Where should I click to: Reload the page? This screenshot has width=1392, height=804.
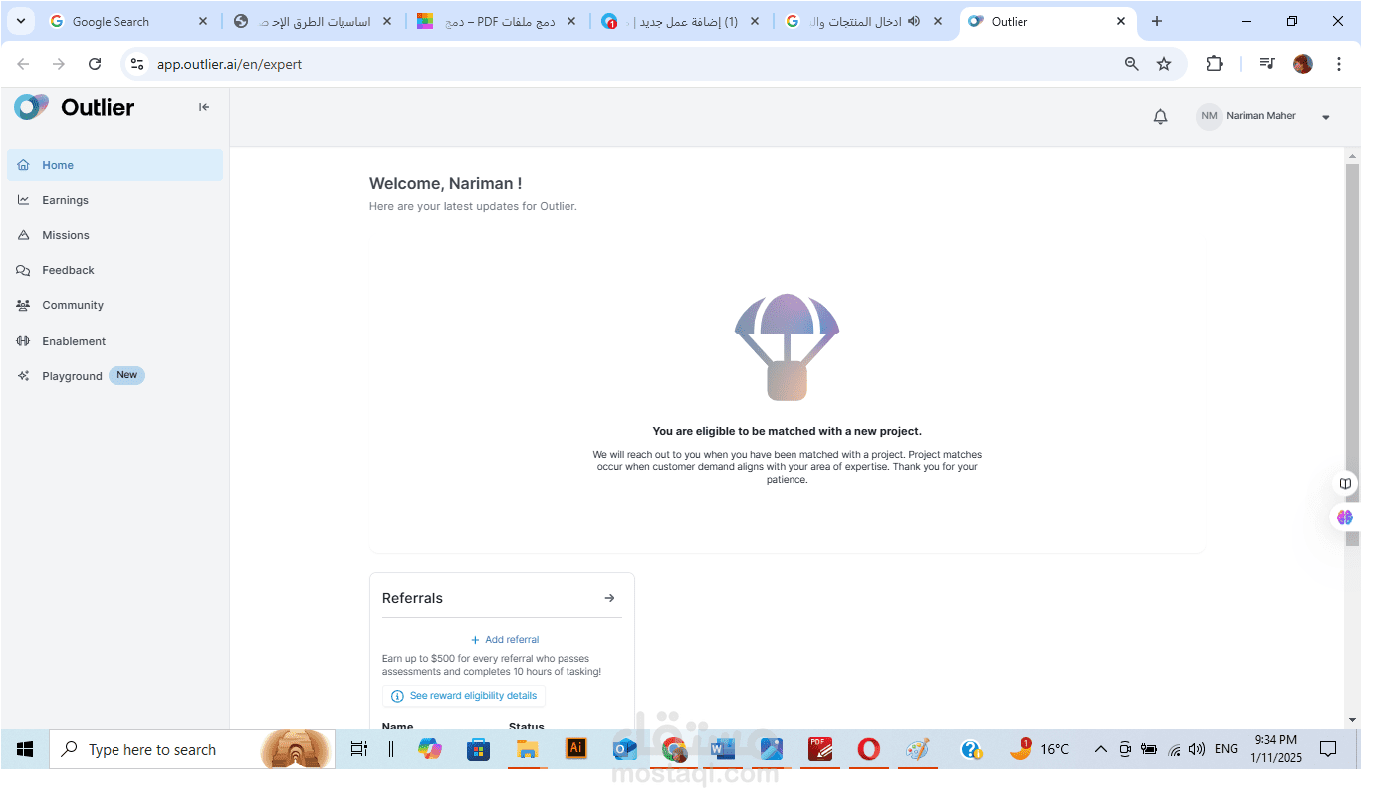click(x=95, y=64)
